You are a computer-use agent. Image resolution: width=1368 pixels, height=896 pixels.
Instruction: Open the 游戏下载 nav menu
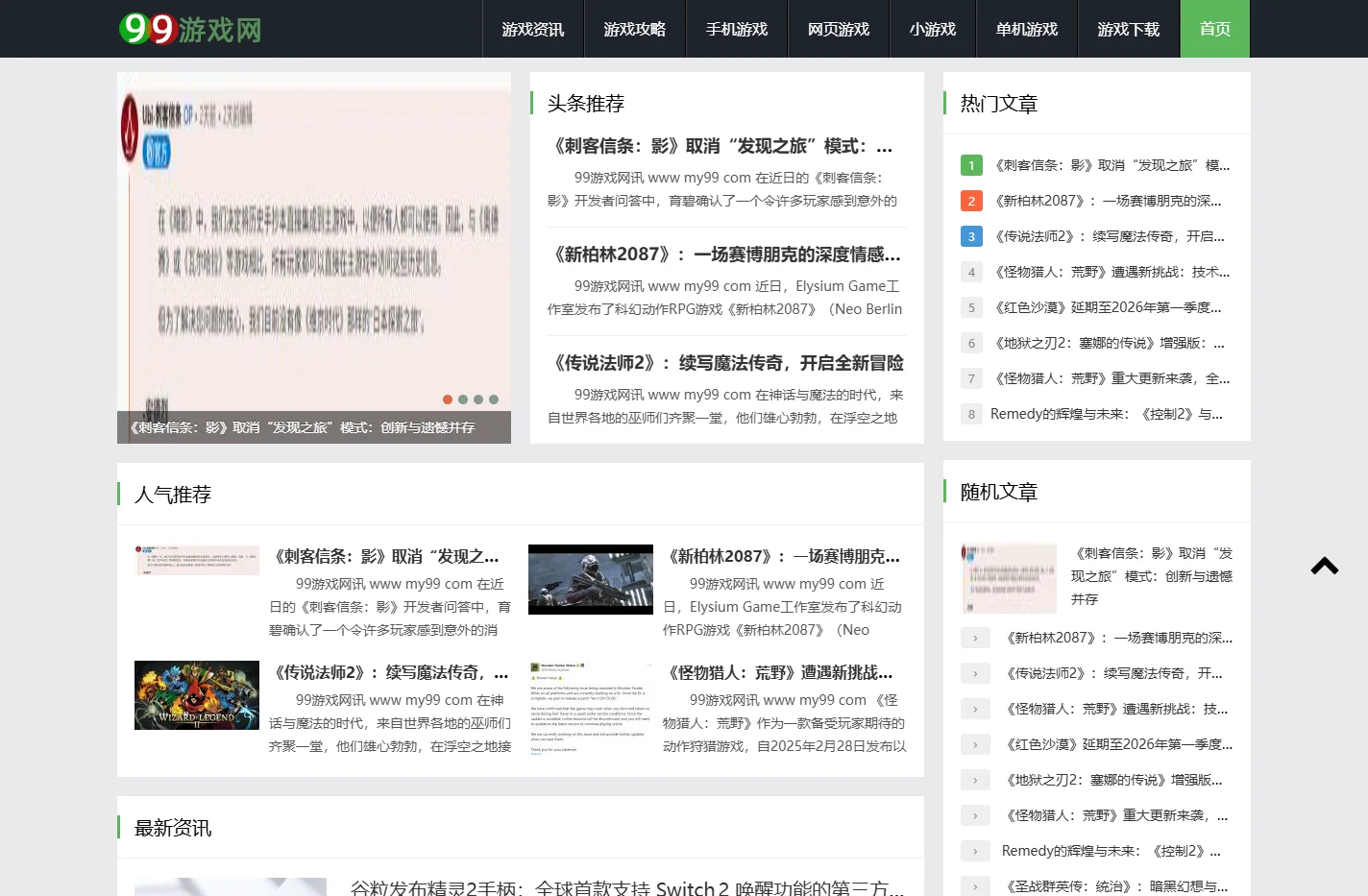click(1129, 29)
